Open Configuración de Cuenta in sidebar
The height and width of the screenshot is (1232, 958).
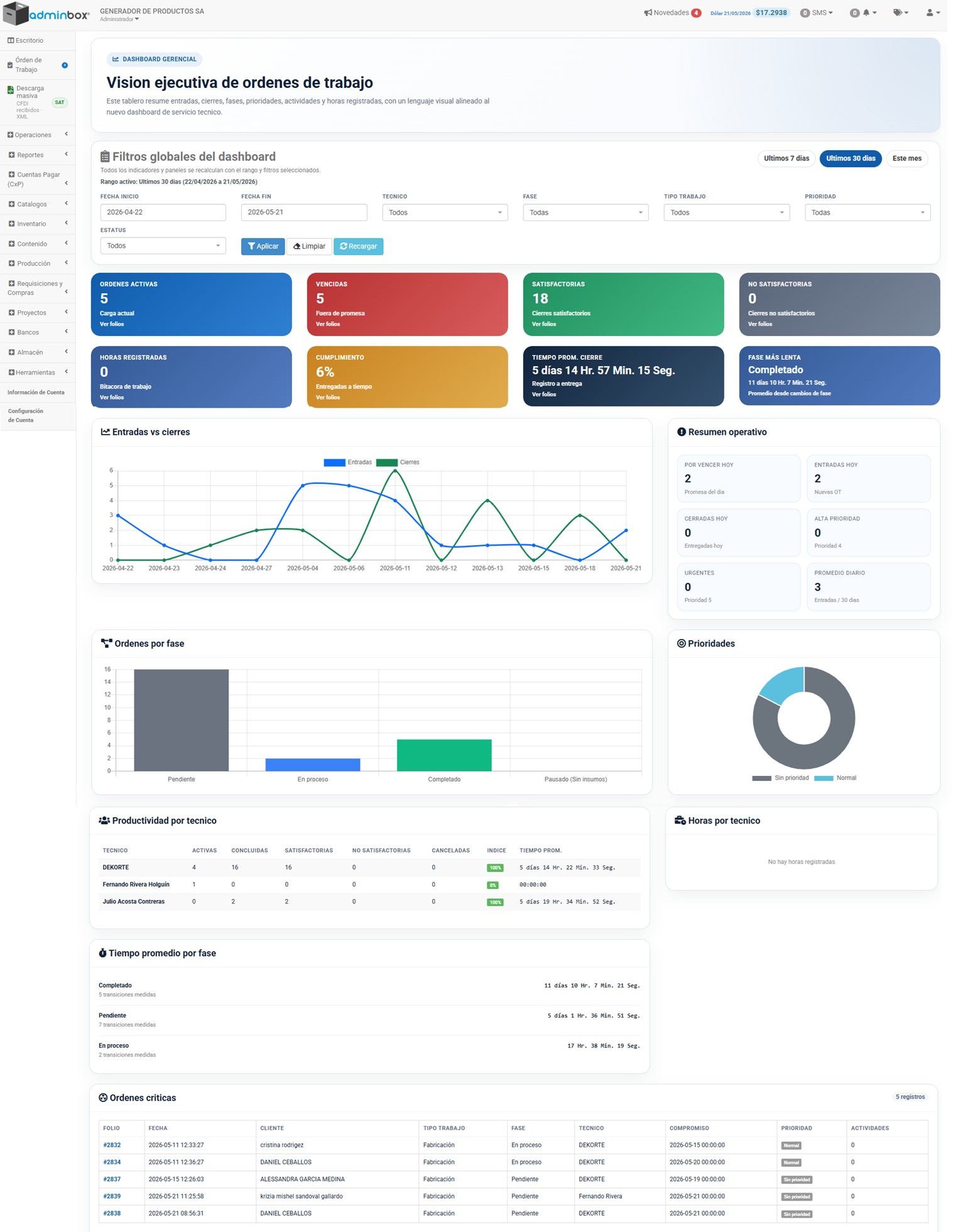coord(26,415)
